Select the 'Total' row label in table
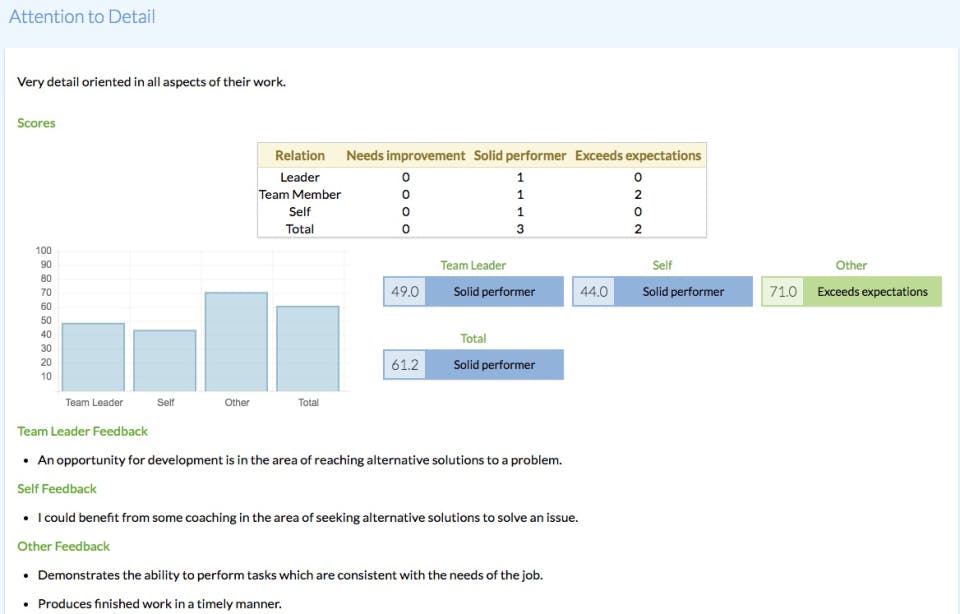 [300, 229]
